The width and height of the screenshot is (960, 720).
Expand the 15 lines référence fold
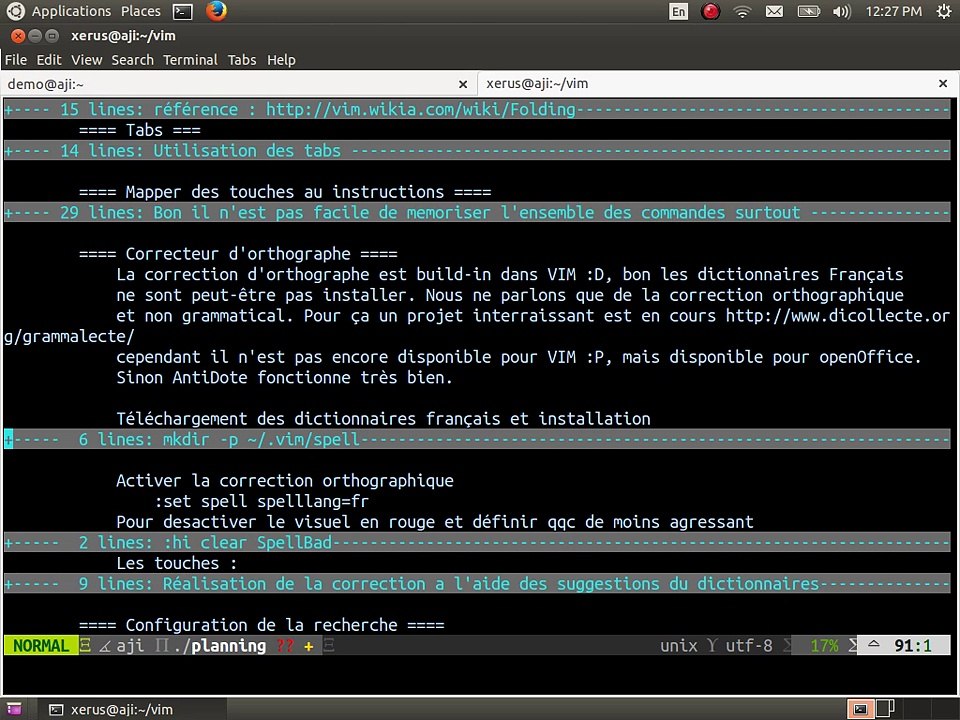tap(477, 110)
